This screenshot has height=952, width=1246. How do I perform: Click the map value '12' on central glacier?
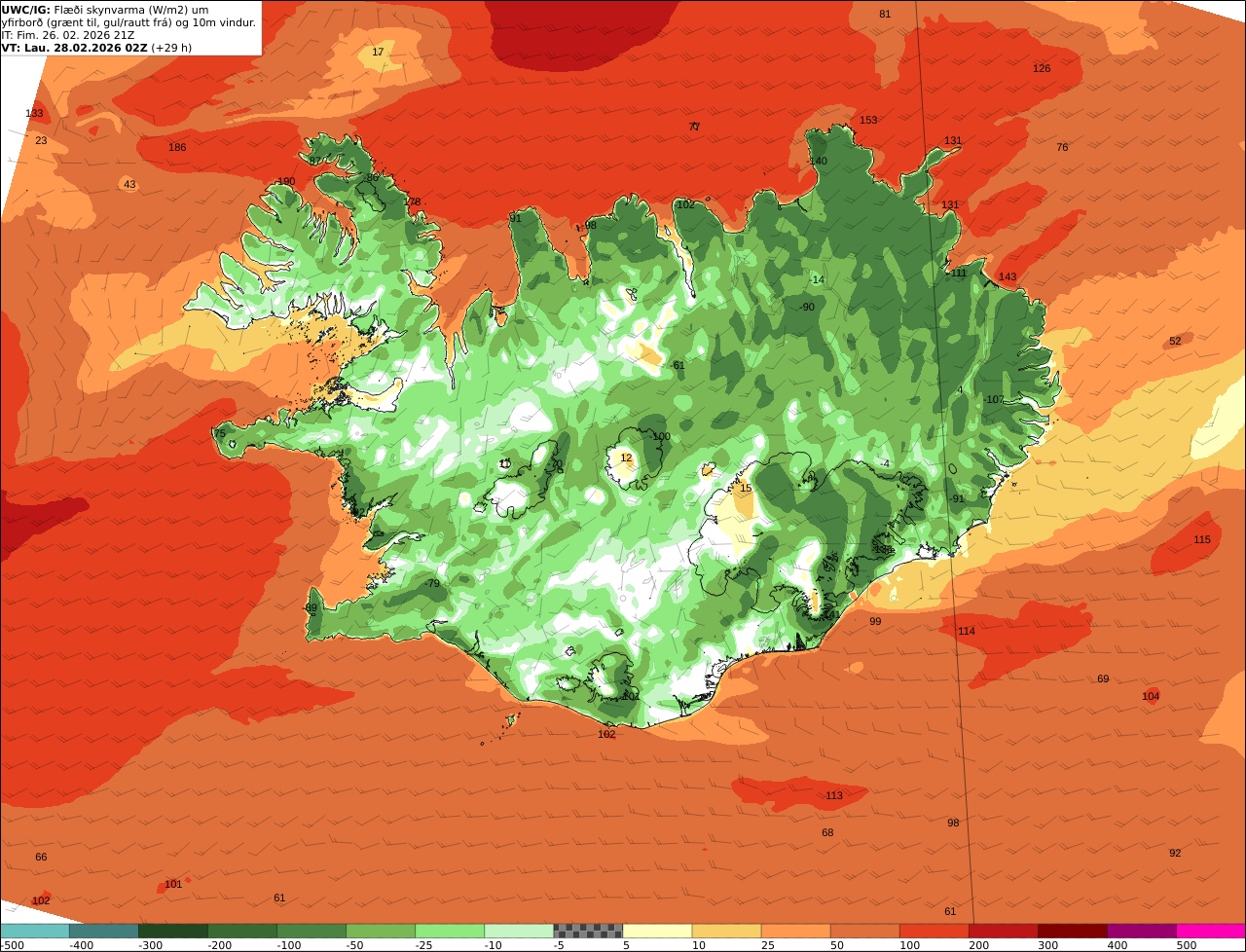point(626,458)
